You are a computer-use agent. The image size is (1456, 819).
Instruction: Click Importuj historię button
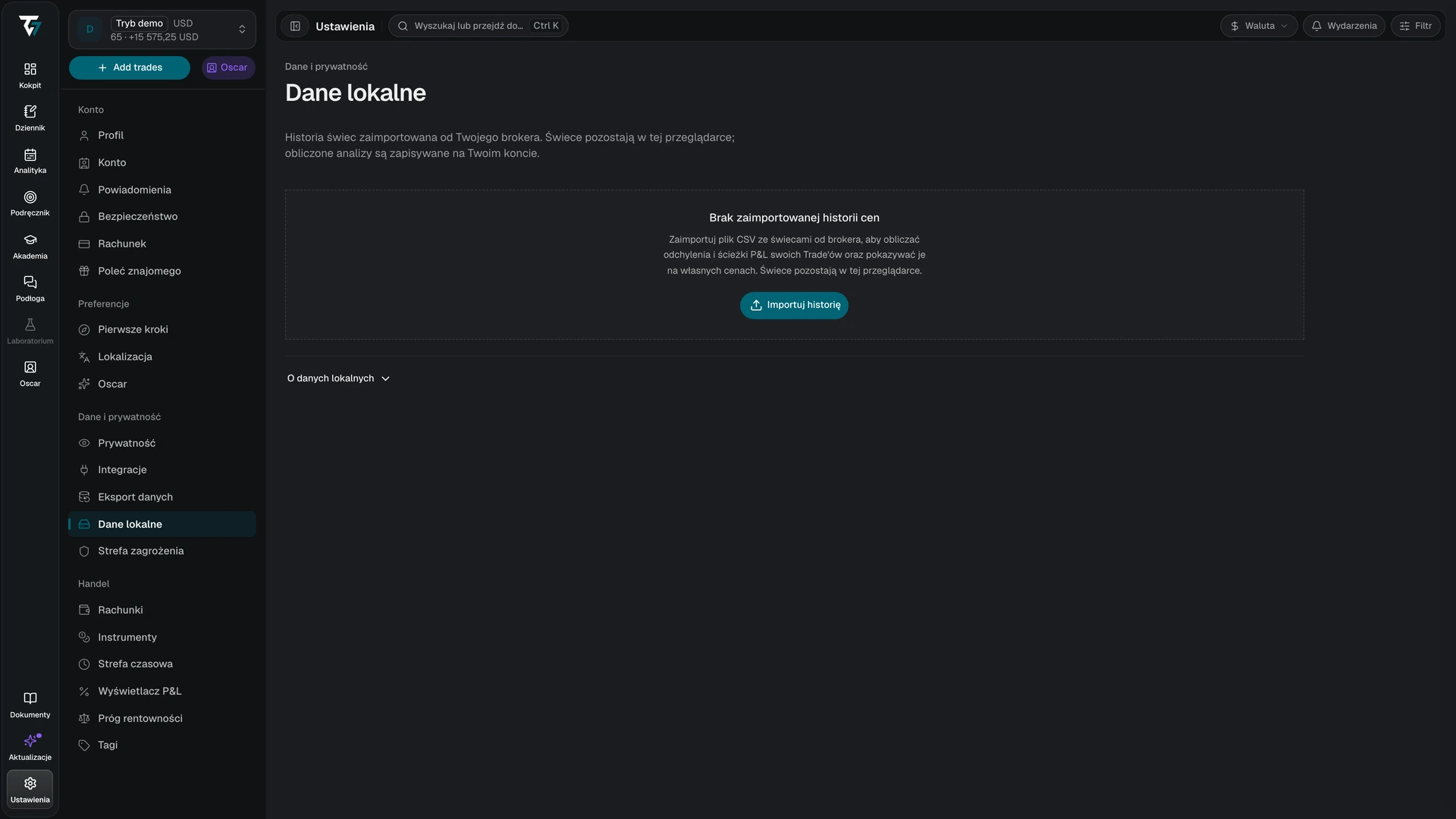[794, 306]
